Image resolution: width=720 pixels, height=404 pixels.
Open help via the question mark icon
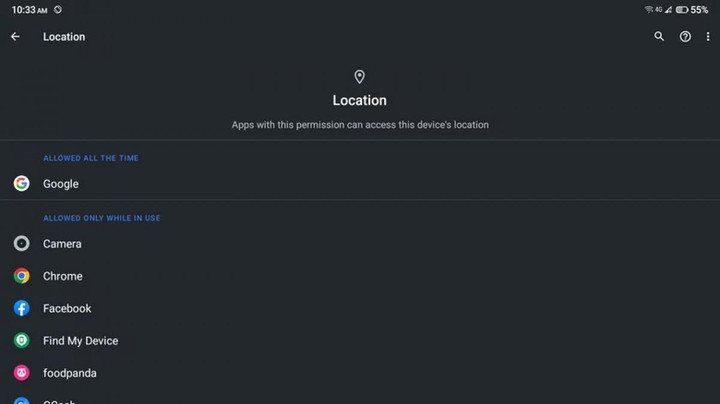[x=685, y=37]
